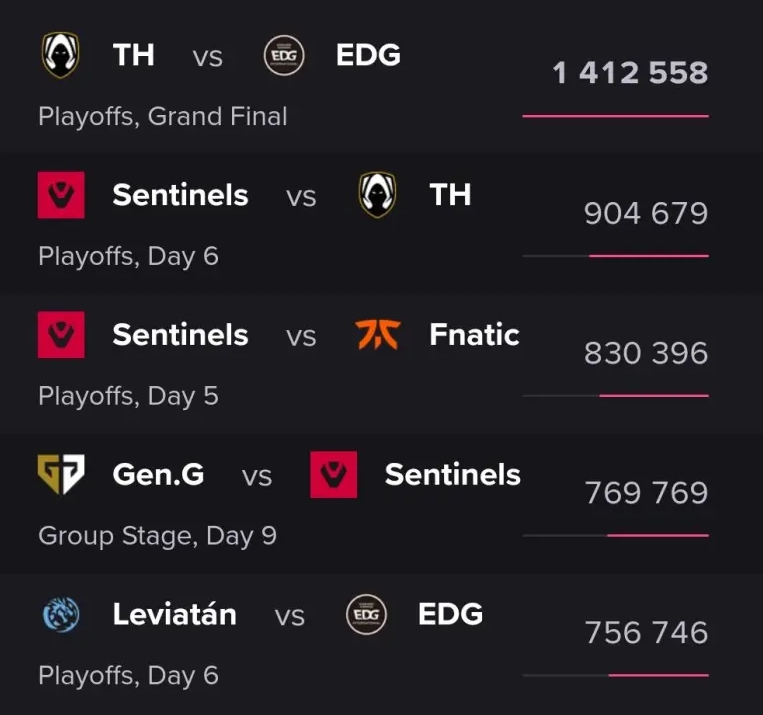
Task: Click the EDG logo in Leviatán match
Action: click(x=366, y=614)
